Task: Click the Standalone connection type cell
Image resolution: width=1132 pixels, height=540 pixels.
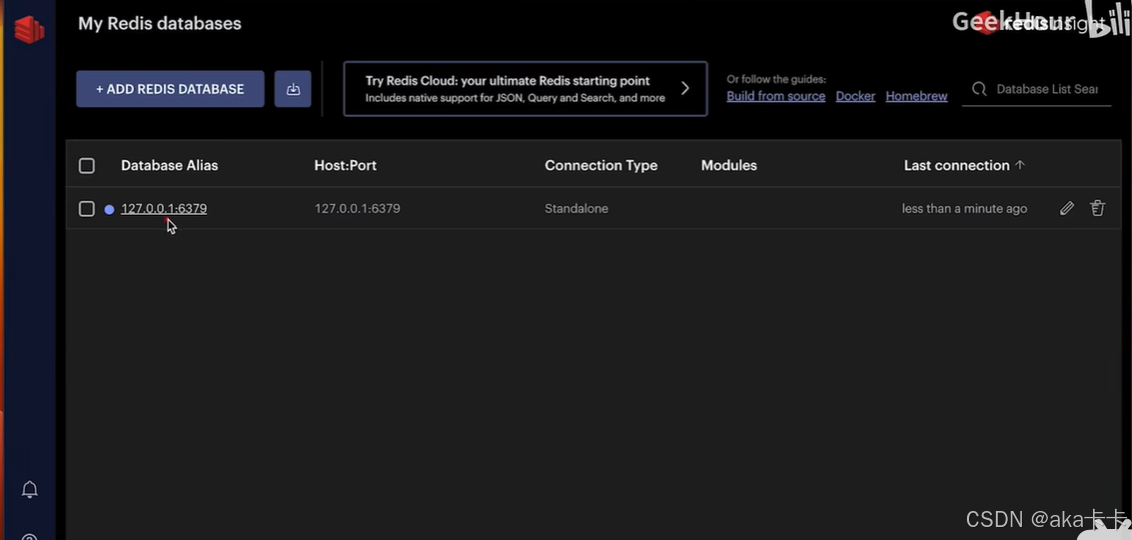Action: [x=576, y=209]
